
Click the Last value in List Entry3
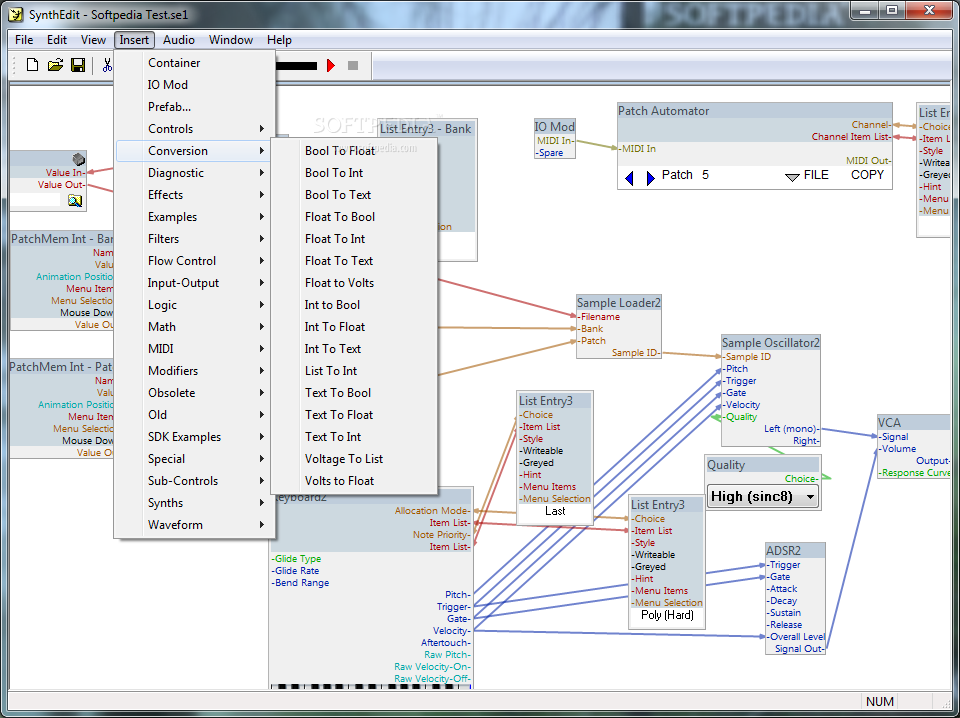(555, 511)
